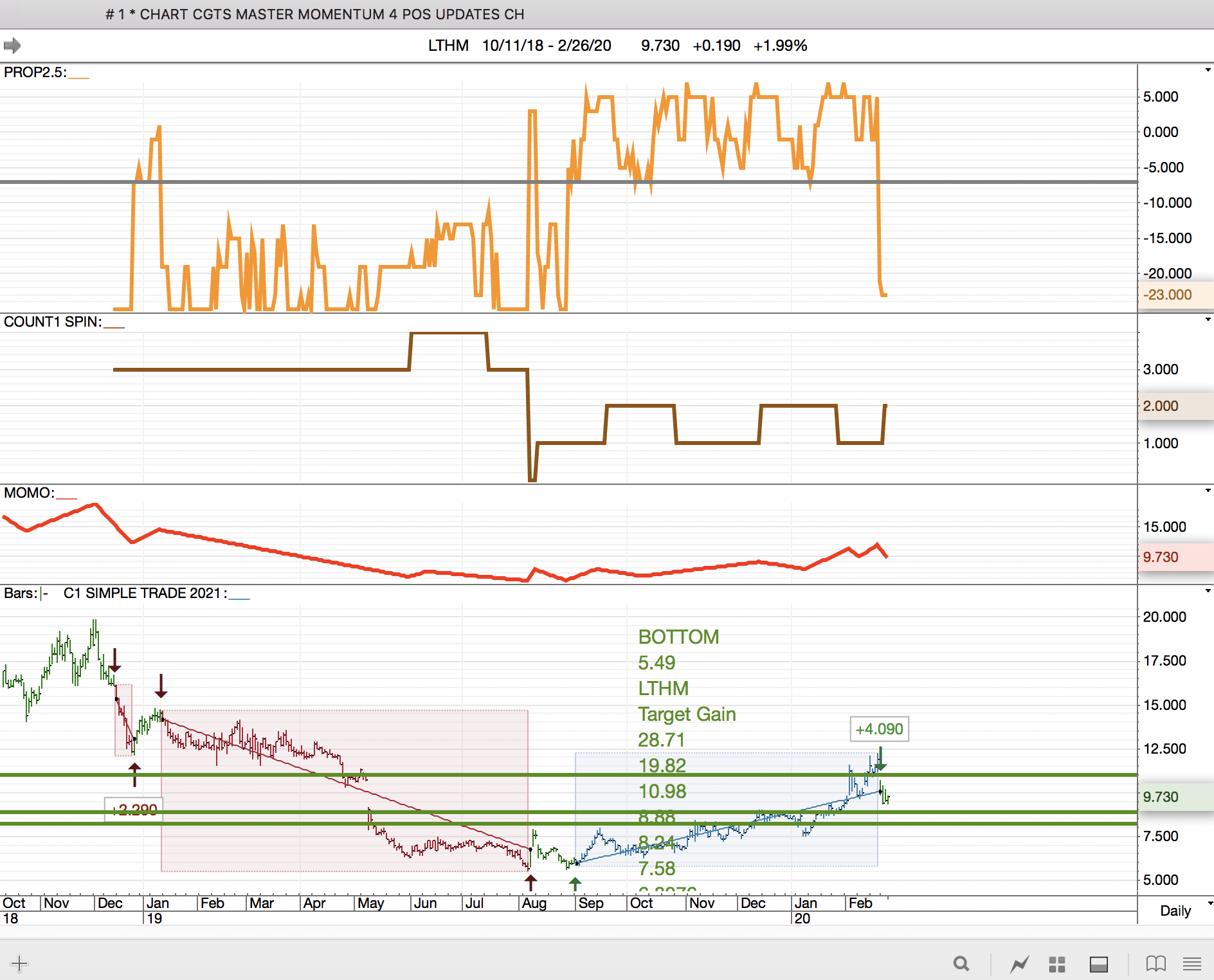Click the plus icon at bottom left
Image resolution: width=1214 pixels, height=980 pixels.
click(x=19, y=963)
